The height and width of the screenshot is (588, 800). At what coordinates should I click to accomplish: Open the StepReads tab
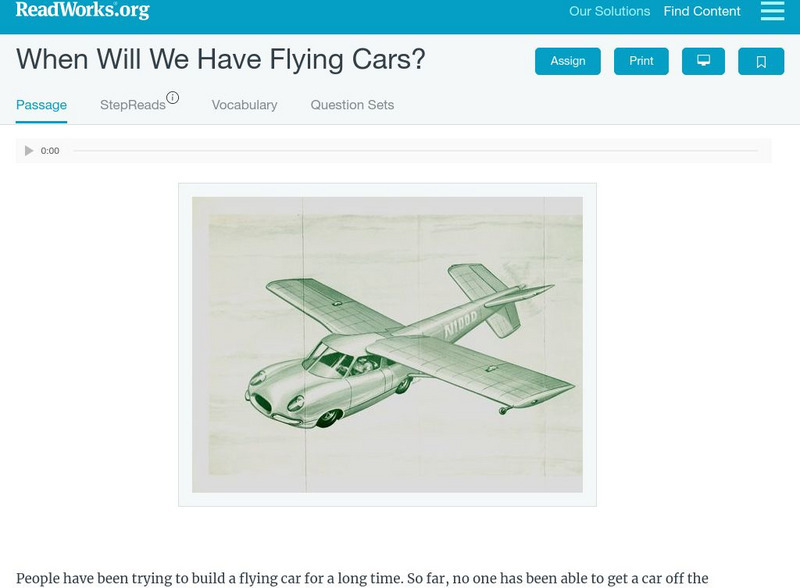[133, 105]
